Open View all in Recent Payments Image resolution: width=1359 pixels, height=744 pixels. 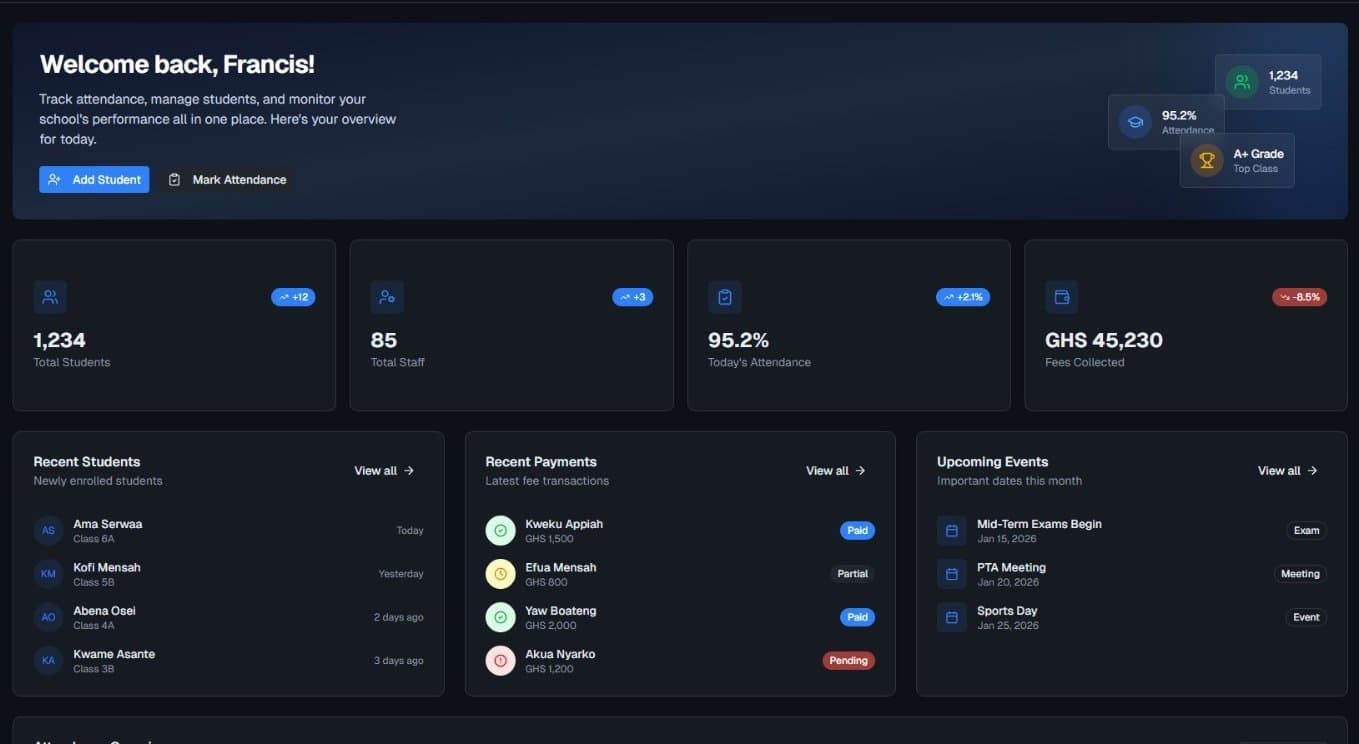[835, 470]
